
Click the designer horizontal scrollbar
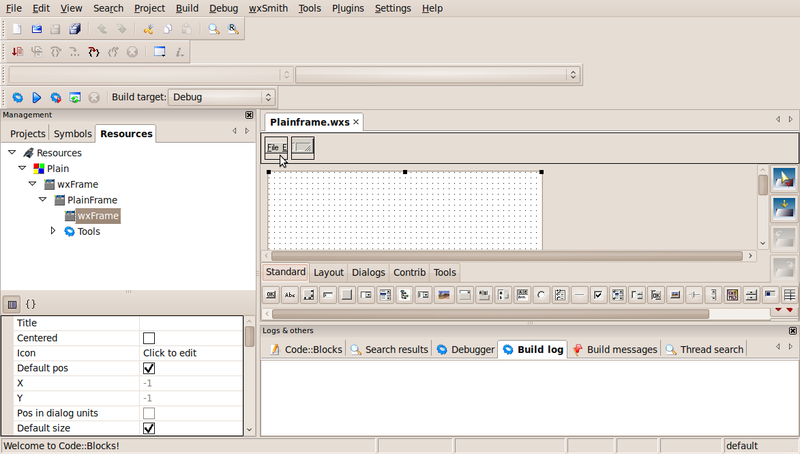(x=507, y=256)
